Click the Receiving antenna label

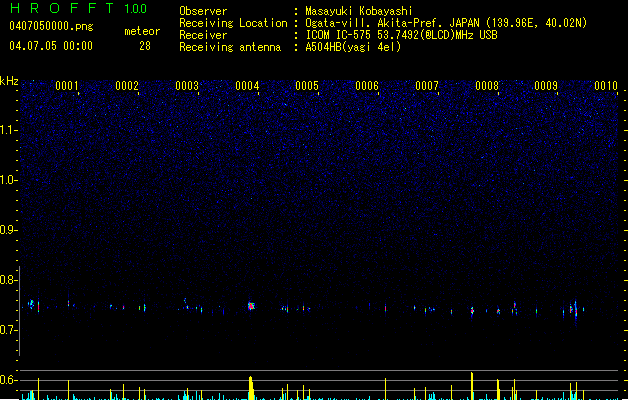[230, 47]
